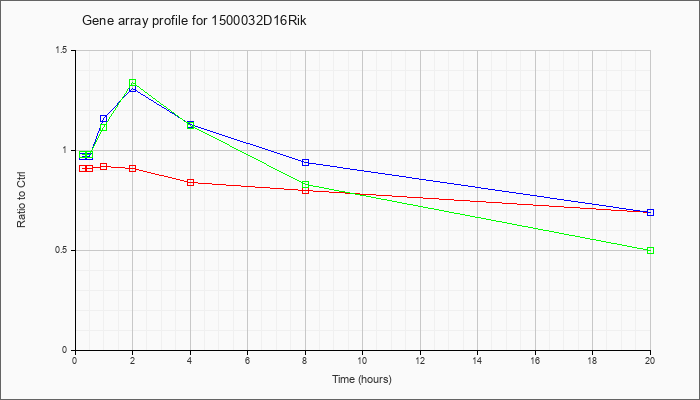Image resolution: width=700 pixels, height=400 pixels.
Task: Click the red marker at 1 hour
Action: pos(104,167)
